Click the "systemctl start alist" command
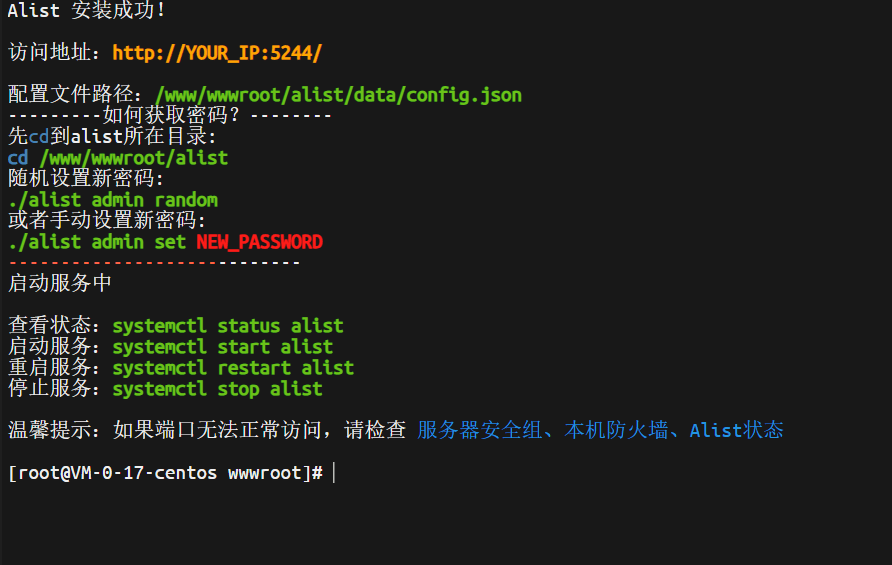The height and width of the screenshot is (565, 892). (222, 347)
